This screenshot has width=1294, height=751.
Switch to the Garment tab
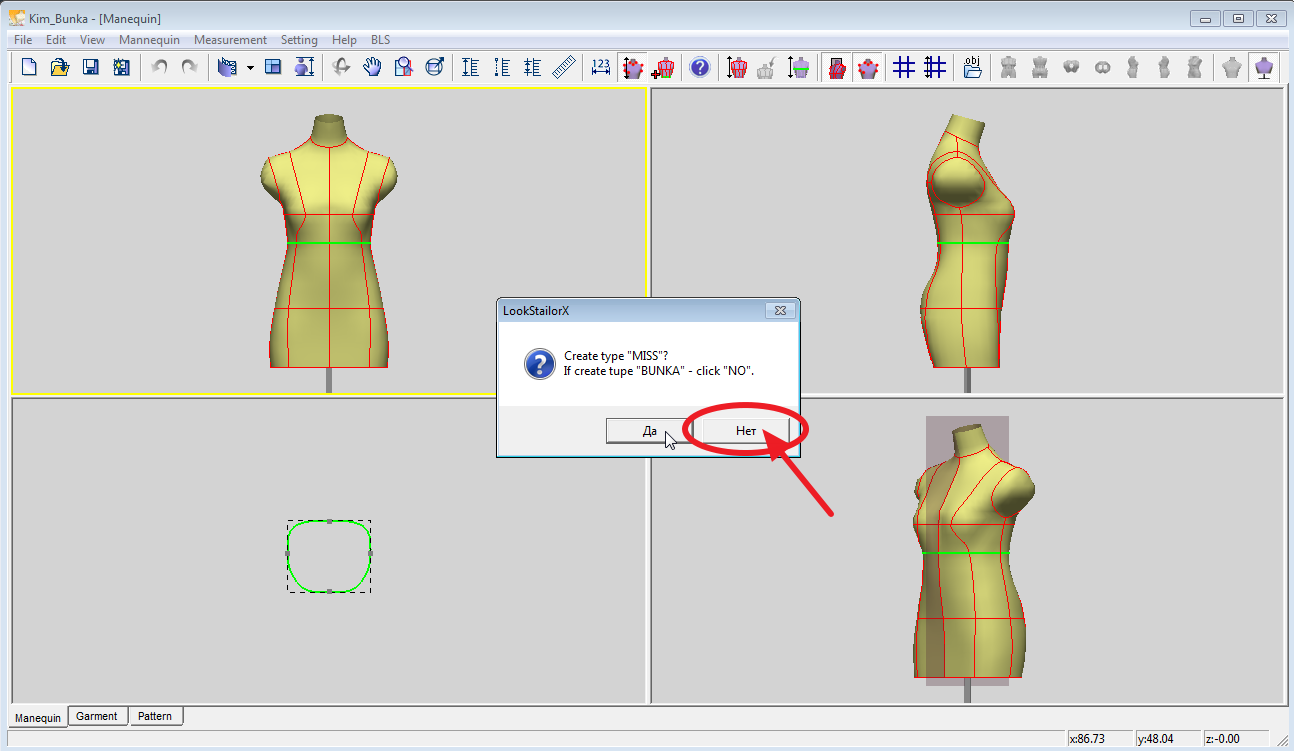point(97,716)
